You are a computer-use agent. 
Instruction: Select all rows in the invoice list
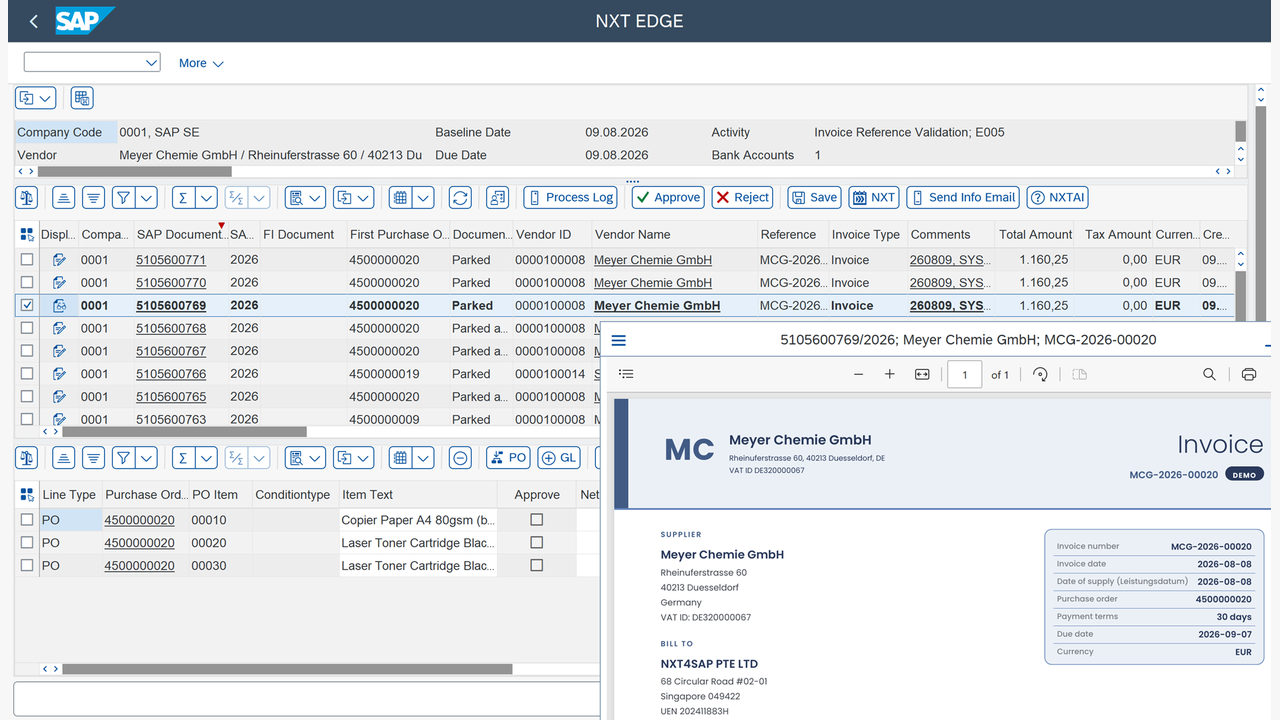27,235
